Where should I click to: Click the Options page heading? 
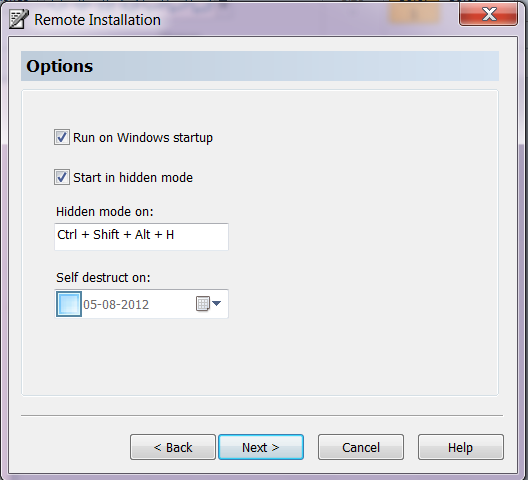point(60,66)
